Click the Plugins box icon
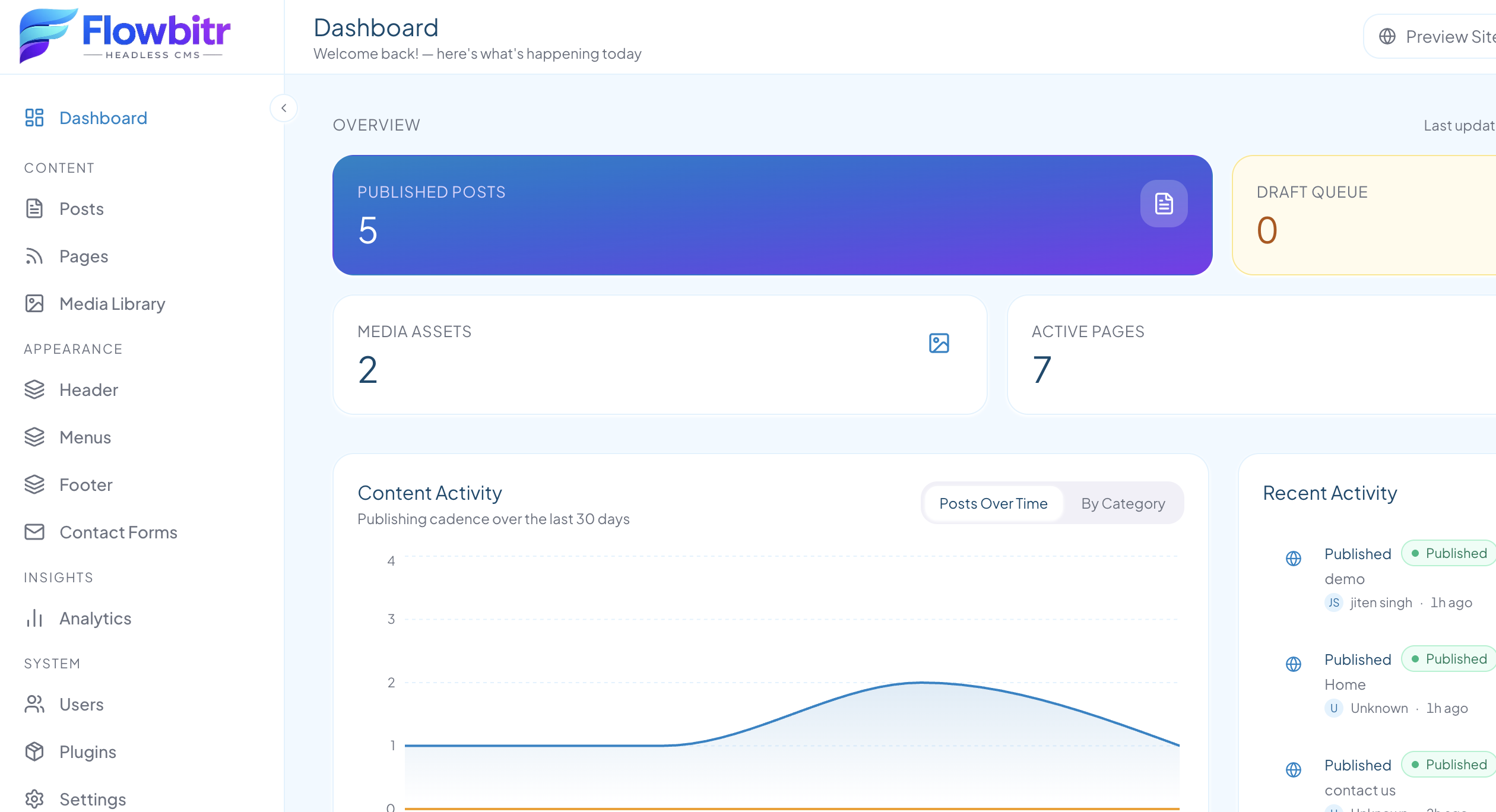Viewport: 1496px width, 812px height. (x=34, y=751)
